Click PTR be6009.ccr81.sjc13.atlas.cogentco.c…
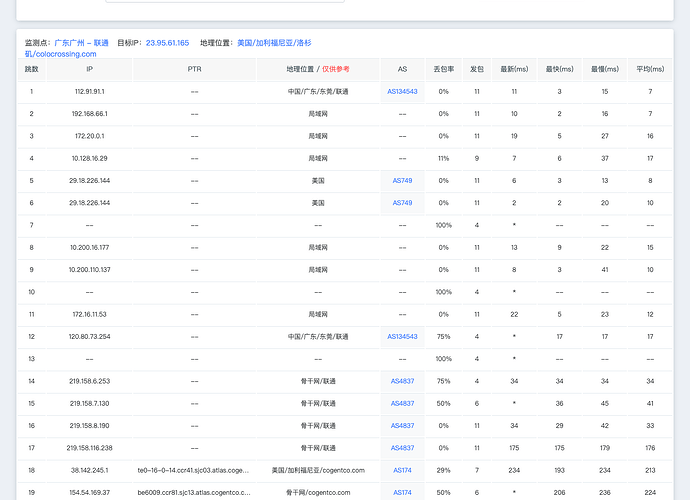Image resolution: width=690 pixels, height=500 pixels. coord(194,493)
